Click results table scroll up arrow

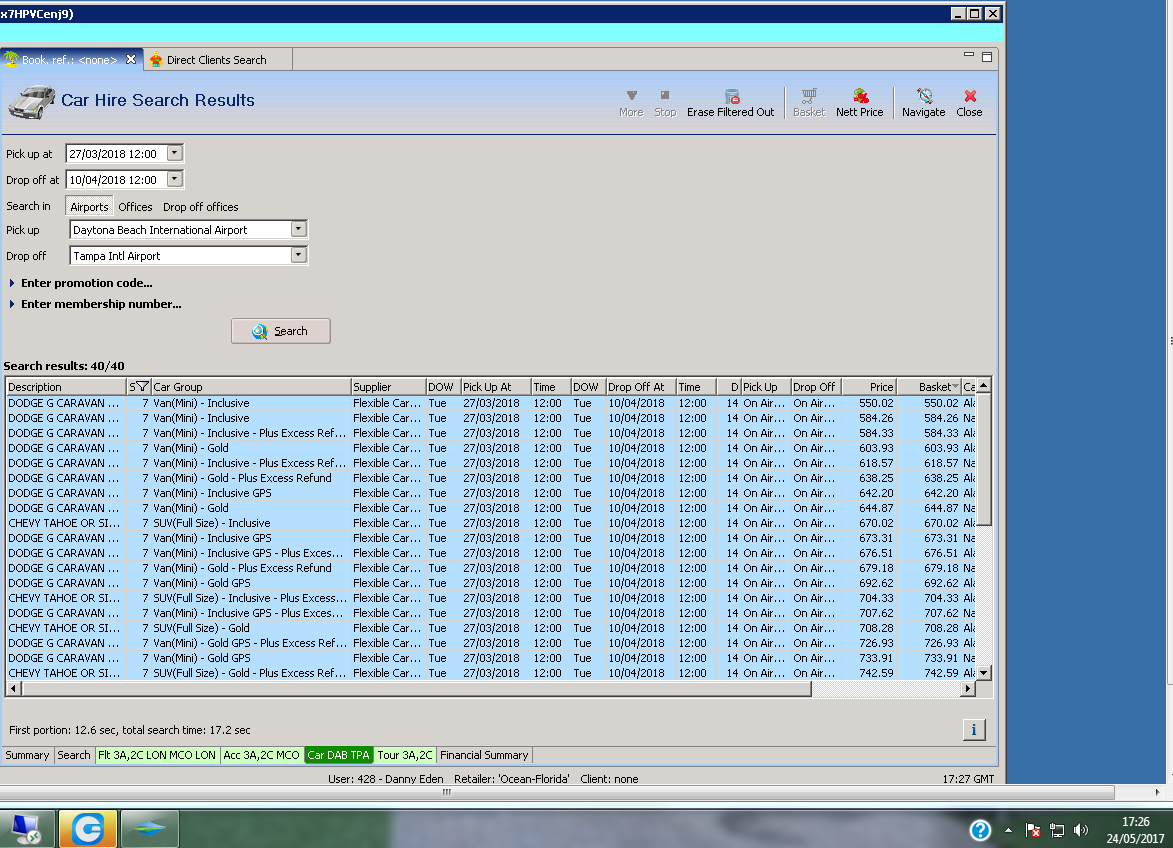click(984, 386)
